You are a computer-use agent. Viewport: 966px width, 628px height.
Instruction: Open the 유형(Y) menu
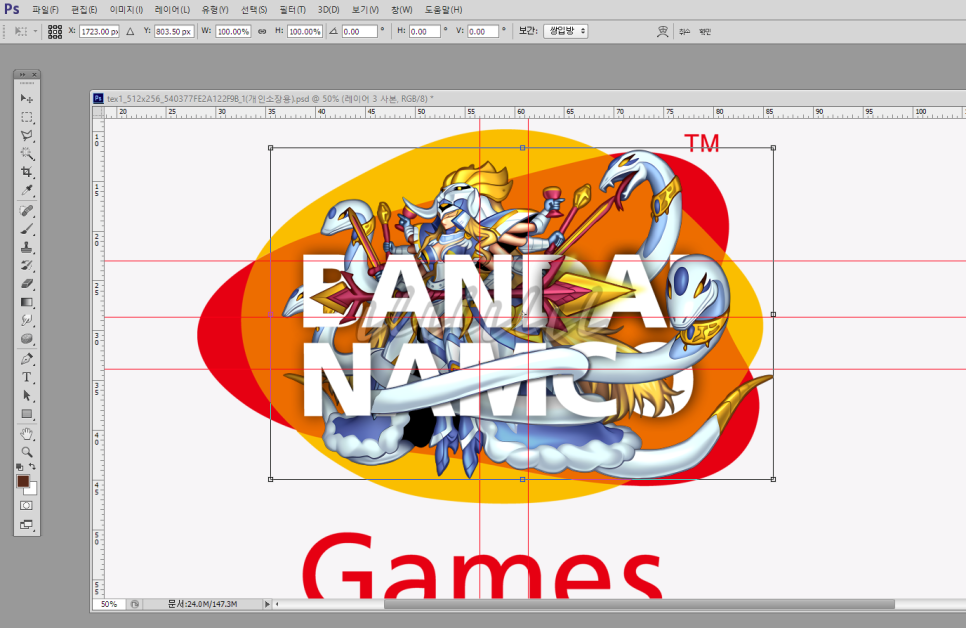[x=215, y=10]
